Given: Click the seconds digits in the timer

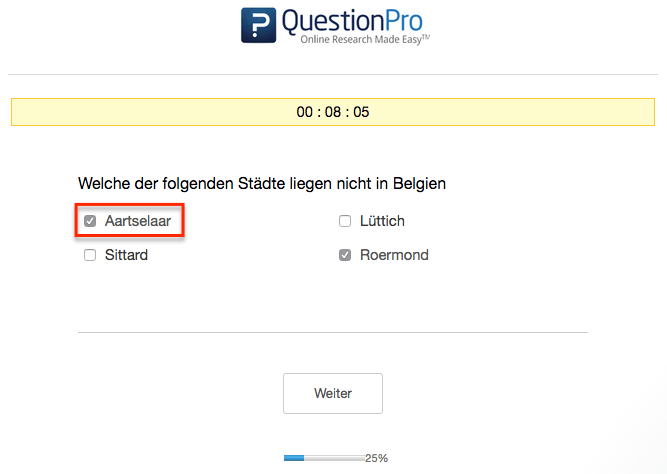Looking at the screenshot, I should click(361, 112).
